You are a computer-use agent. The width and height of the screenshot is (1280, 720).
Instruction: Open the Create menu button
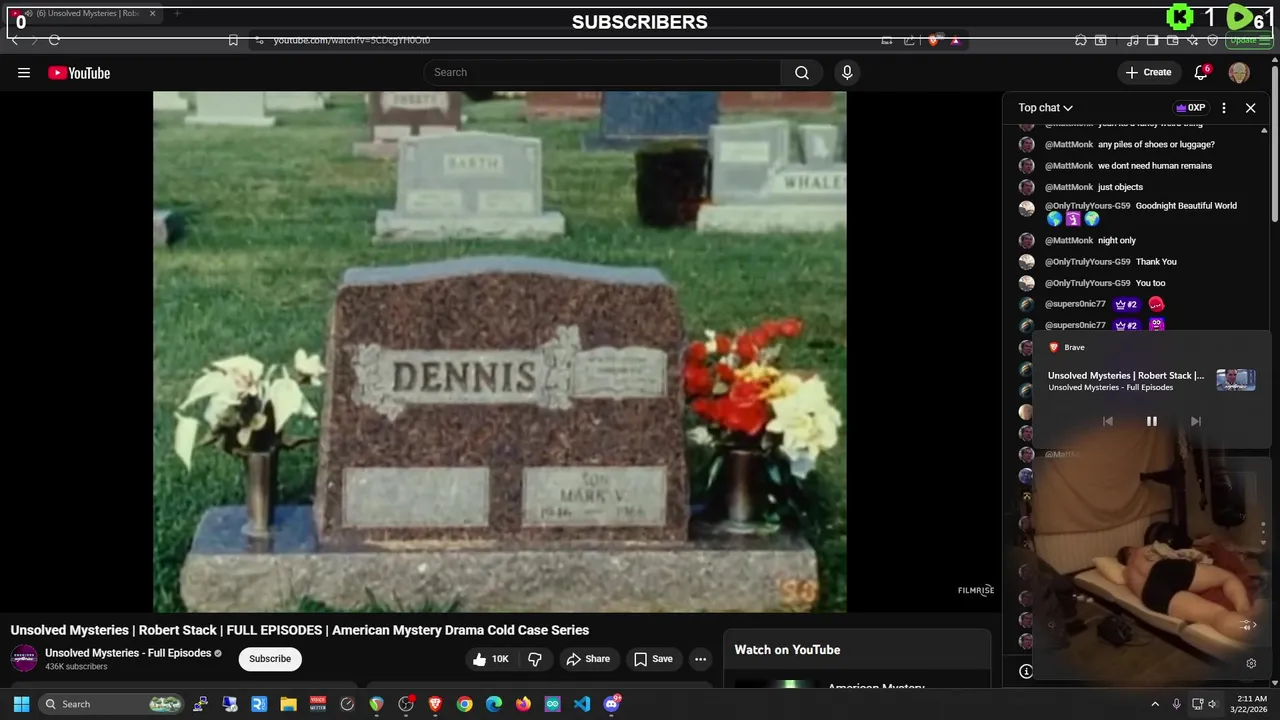pos(1148,72)
